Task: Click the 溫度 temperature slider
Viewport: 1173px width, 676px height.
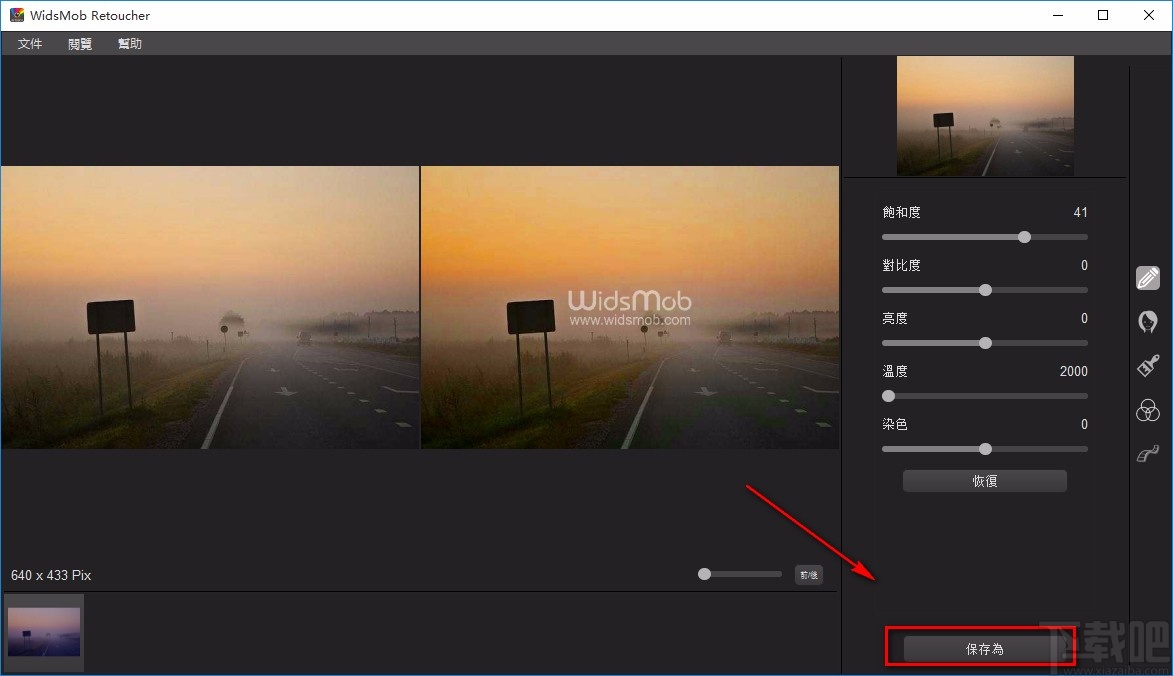Action: pos(888,396)
